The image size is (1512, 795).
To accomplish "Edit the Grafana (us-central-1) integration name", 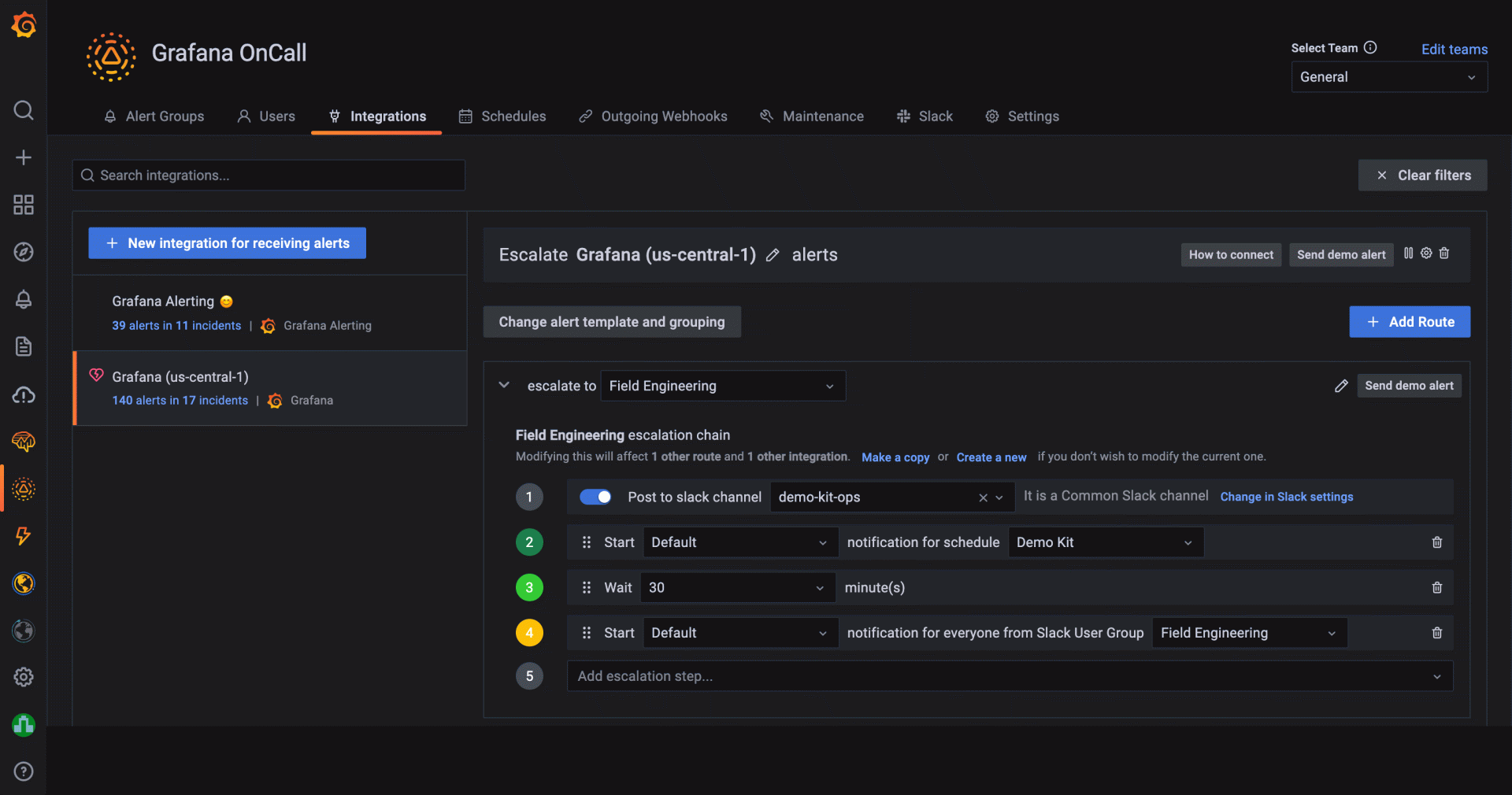I will click(773, 255).
